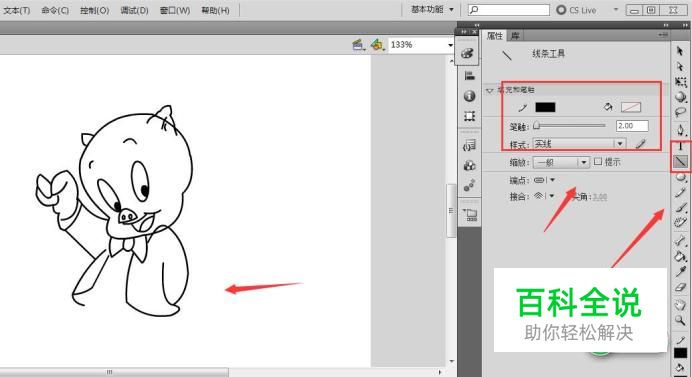The width and height of the screenshot is (692, 377).
Task: Click the stroke width 2.00 field
Action: tap(632, 126)
